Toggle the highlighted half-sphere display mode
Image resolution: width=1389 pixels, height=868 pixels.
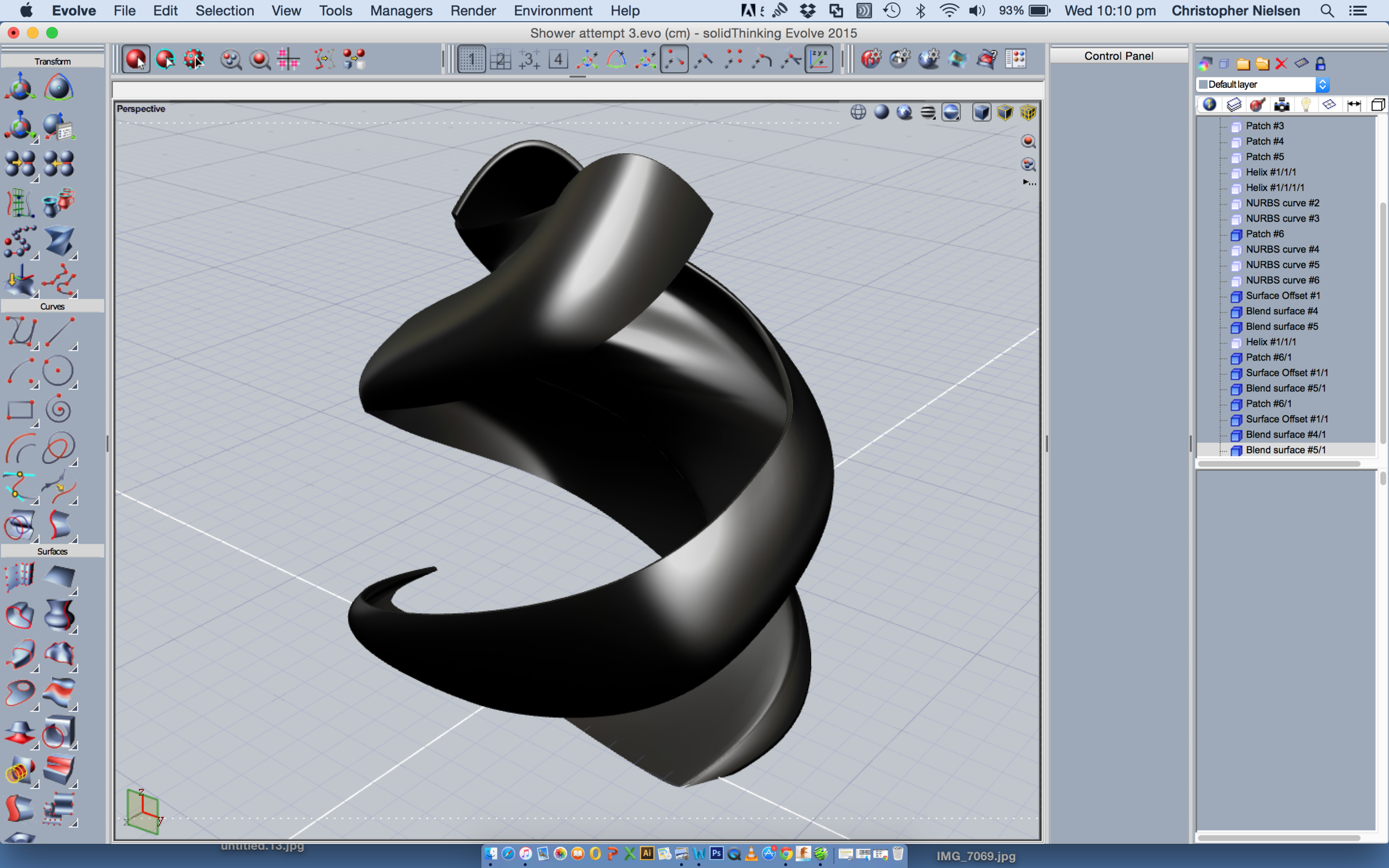(x=951, y=112)
